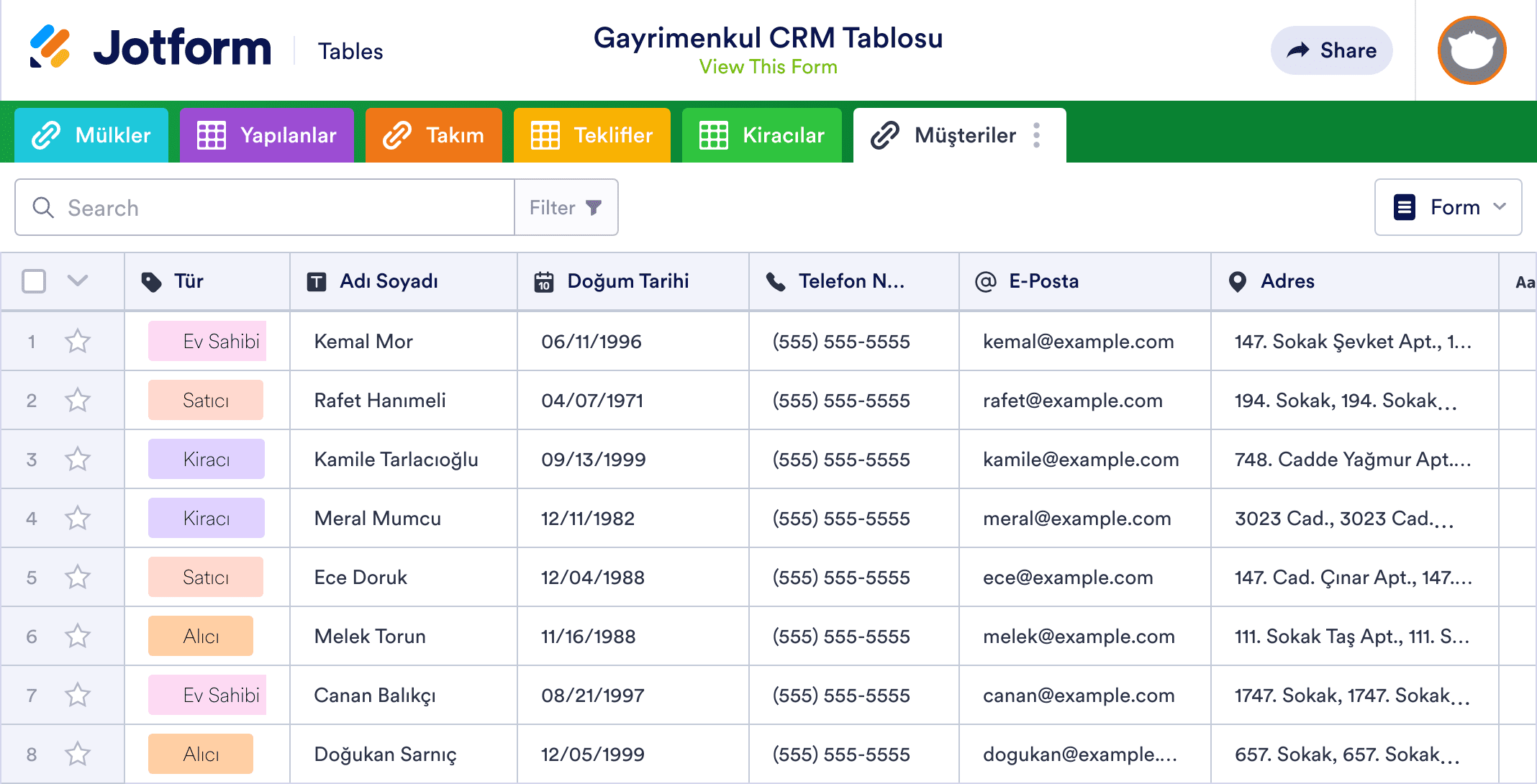The height and width of the screenshot is (784, 1537).
Task: Click the location pin icon on Adres column
Action: [1236, 281]
